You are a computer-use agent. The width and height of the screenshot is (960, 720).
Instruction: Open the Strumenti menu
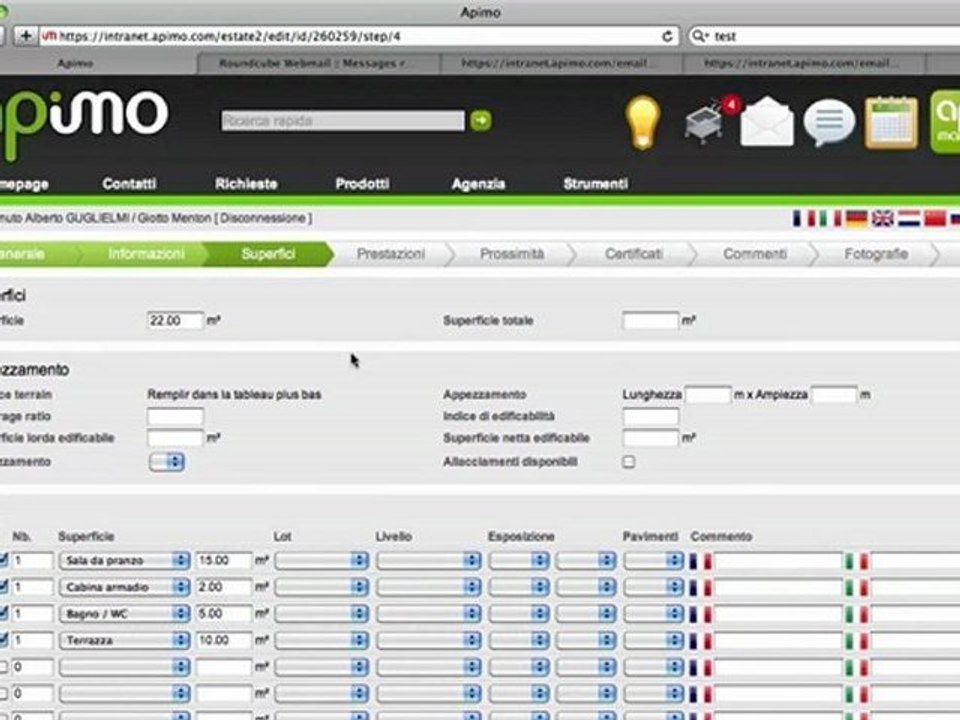pos(596,184)
